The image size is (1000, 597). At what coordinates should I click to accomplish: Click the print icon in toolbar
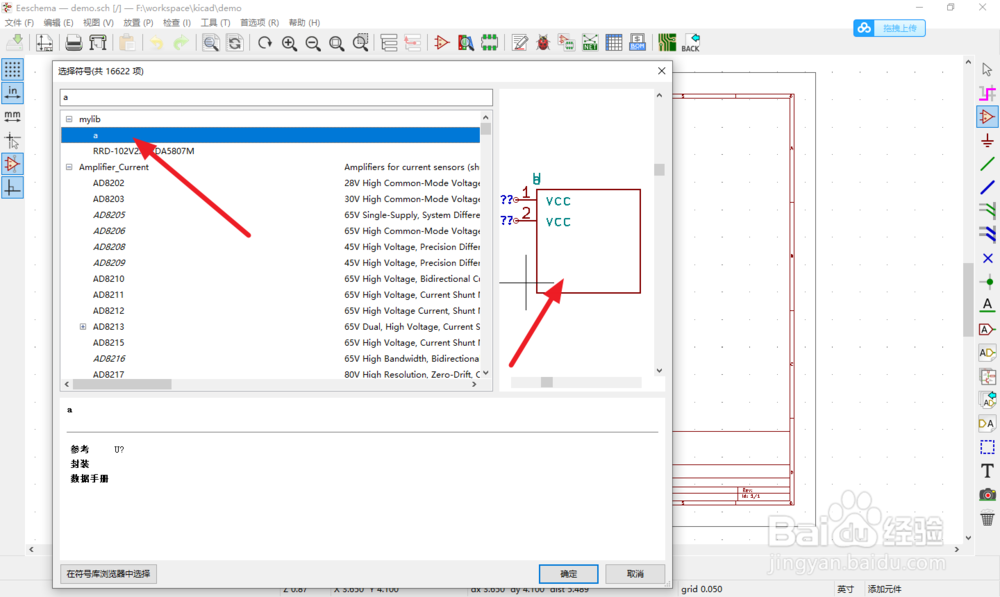coord(73,43)
